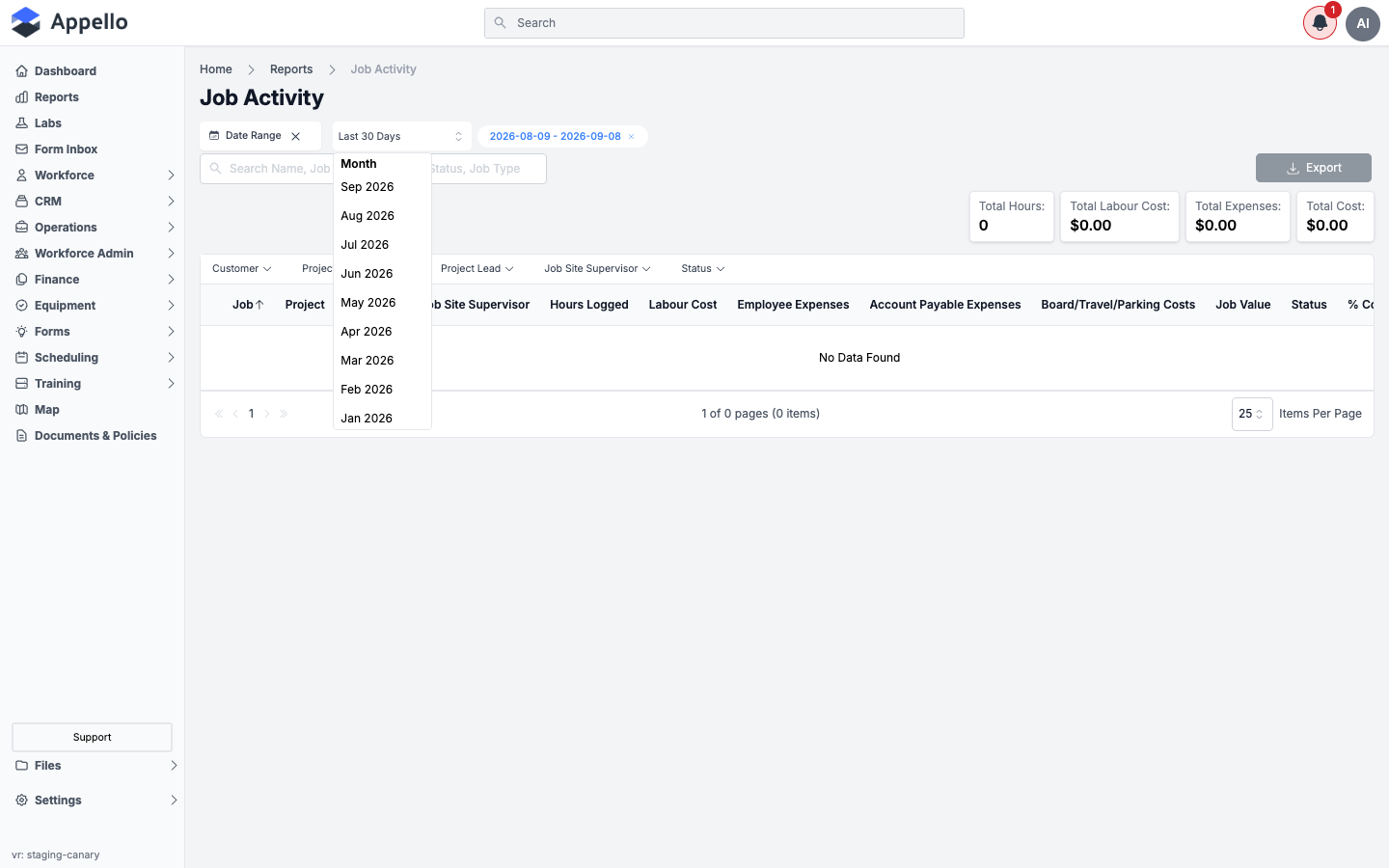The image size is (1389, 868).
Task: Click the Support button
Action: pyautogui.click(x=93, y=737)
